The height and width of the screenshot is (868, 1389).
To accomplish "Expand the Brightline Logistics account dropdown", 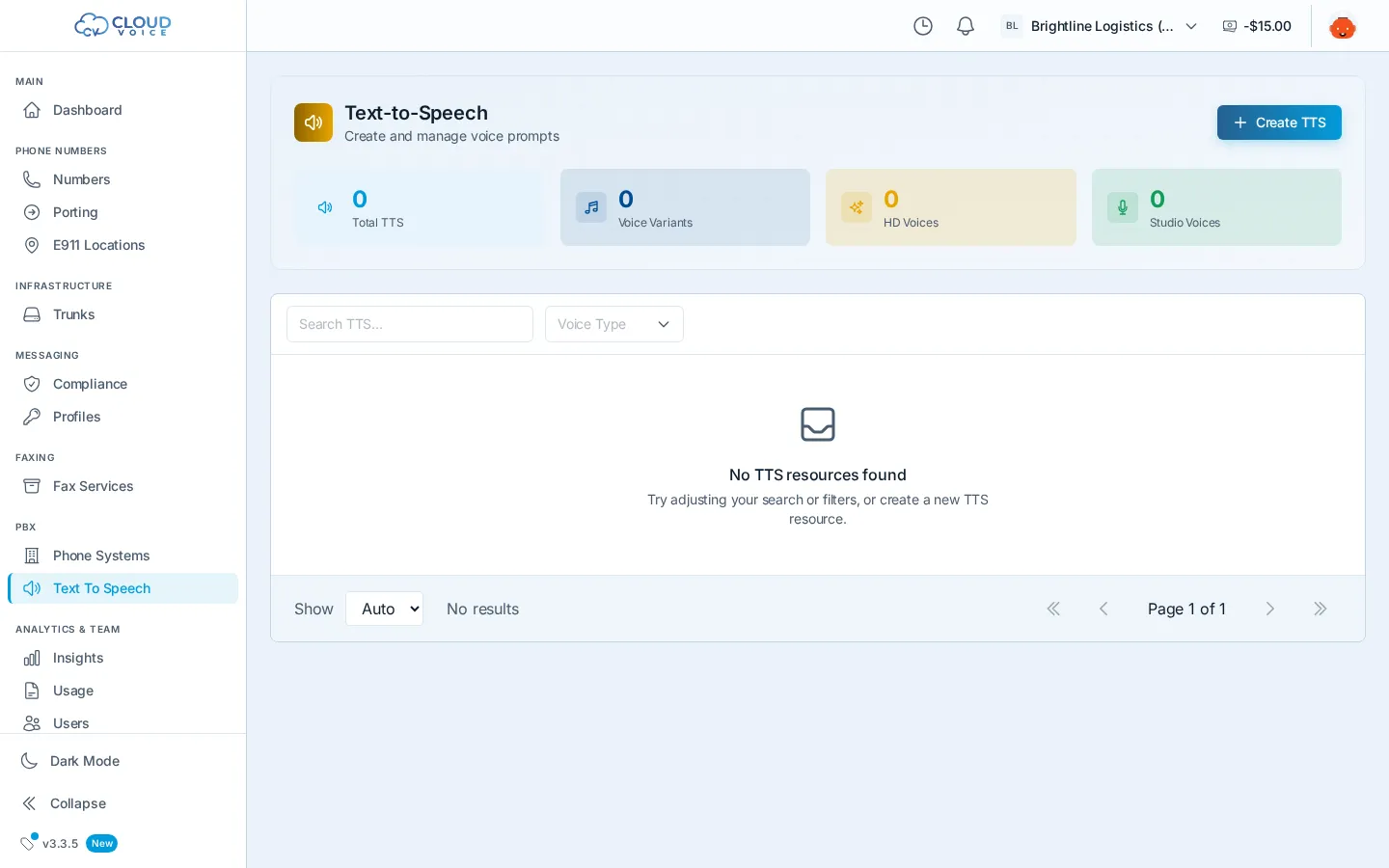I will (x=1100, y=26).
